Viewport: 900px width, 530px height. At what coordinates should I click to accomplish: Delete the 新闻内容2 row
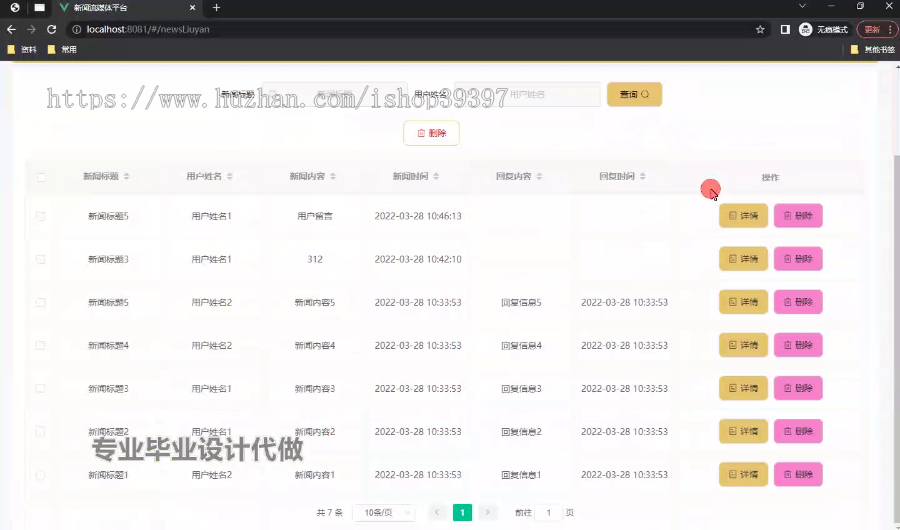pos(798,431)
